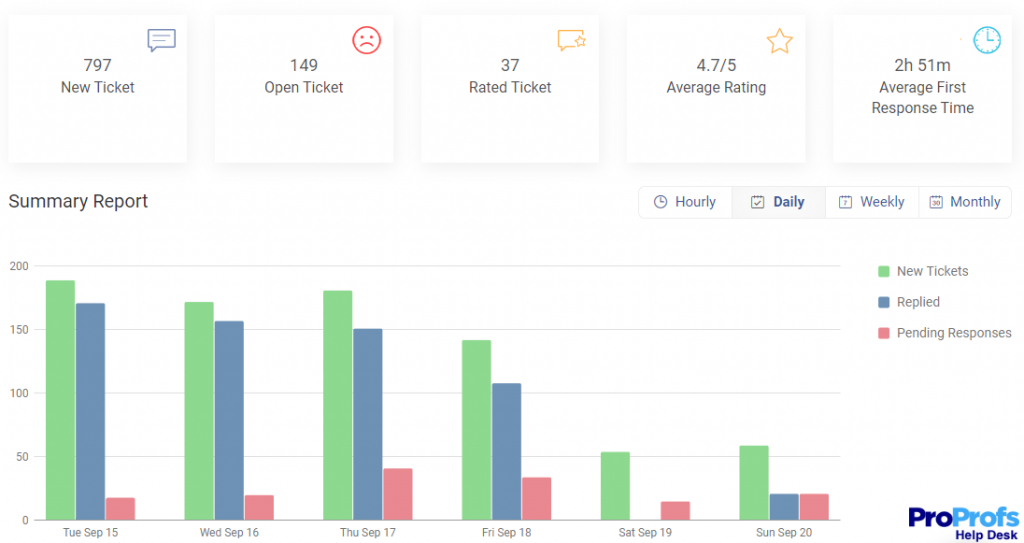Viewport: 1024px width, 543px height.
Task: Click the Average Rating star icon
Action: click(779, 41)
